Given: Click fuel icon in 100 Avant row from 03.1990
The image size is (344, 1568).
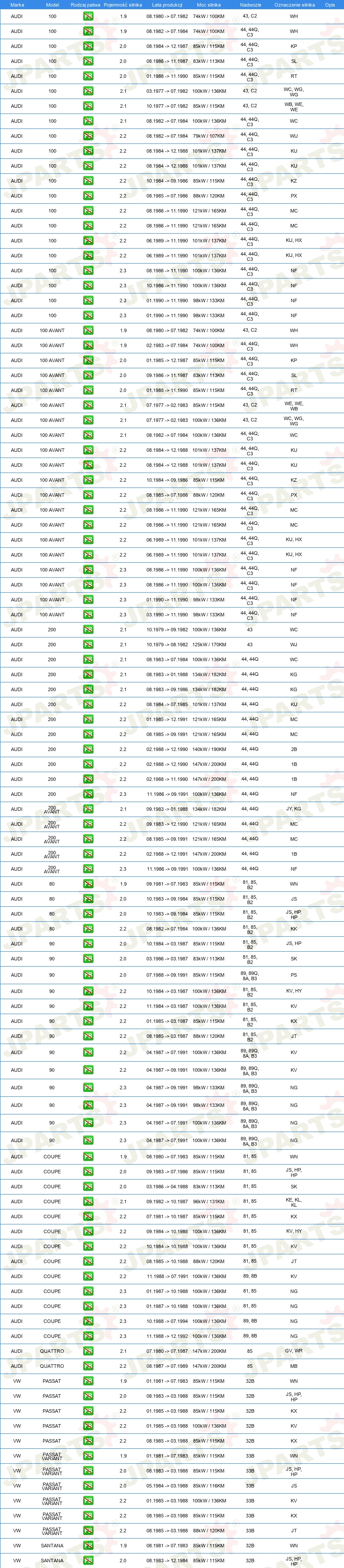Looking at the screenshot, I should click(x=88, y=615).
